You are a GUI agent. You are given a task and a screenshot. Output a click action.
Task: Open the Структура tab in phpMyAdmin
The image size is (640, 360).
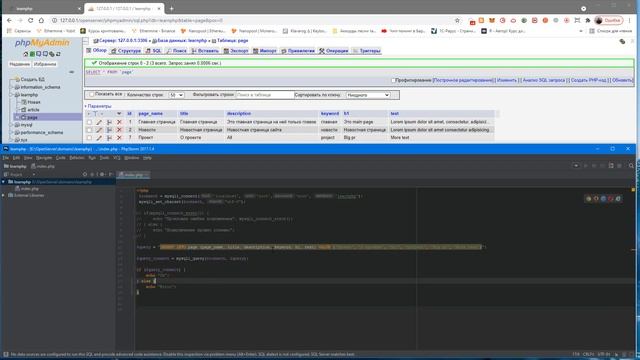(126, 51)
